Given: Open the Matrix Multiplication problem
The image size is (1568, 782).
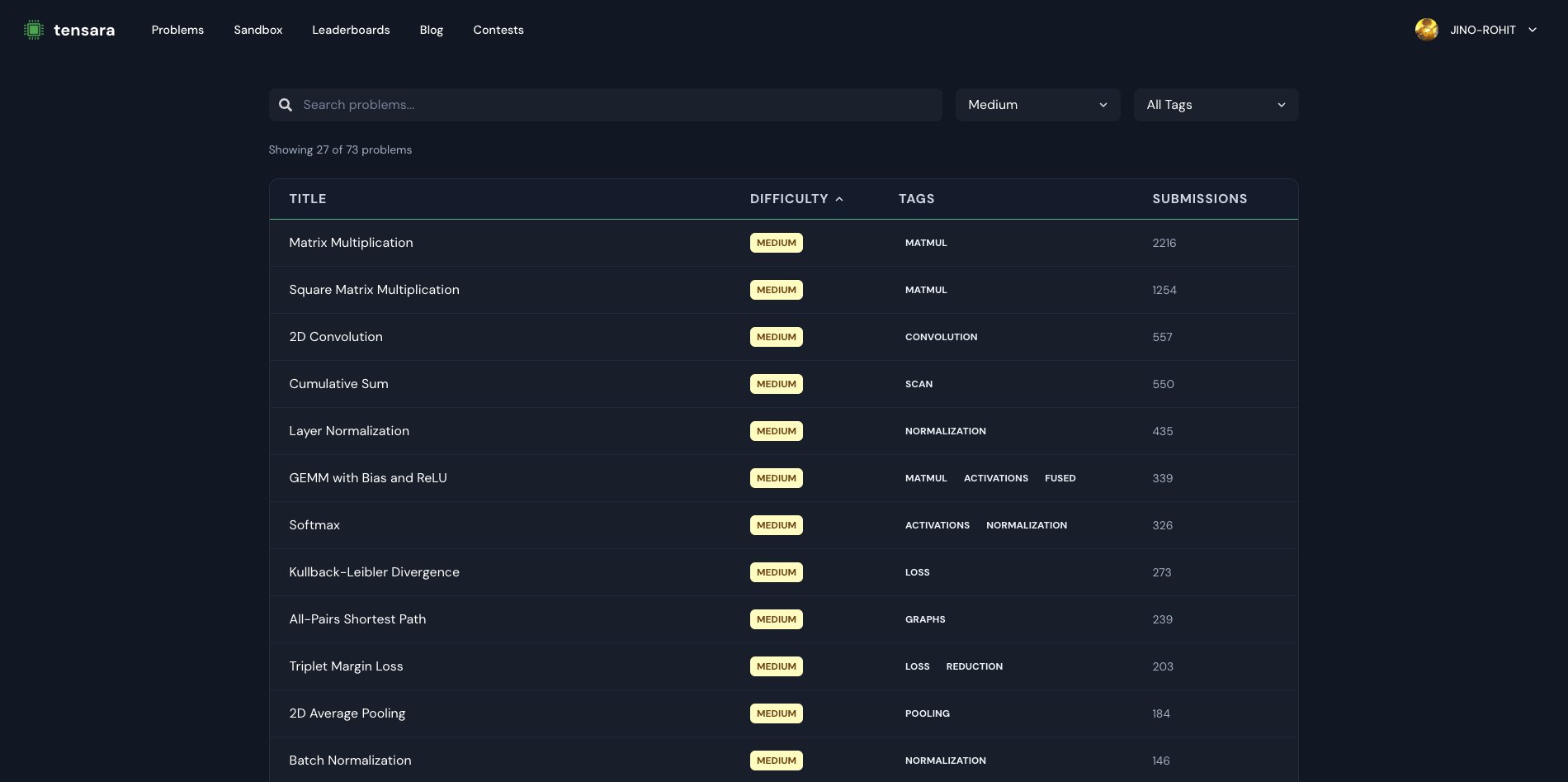Looking at the screenshot, I should click(x=351, y=243).
